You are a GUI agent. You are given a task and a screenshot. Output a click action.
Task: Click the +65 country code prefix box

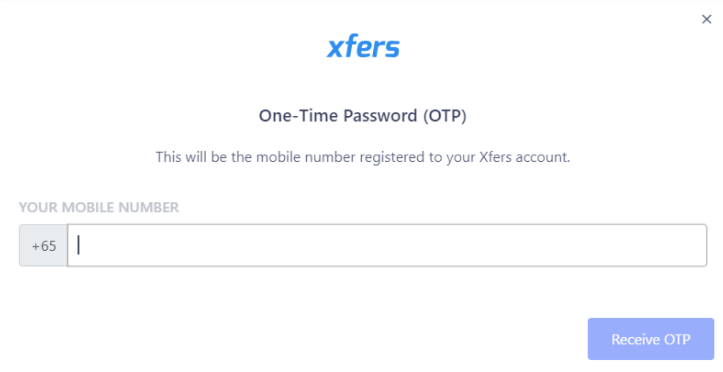coord(43,245)
